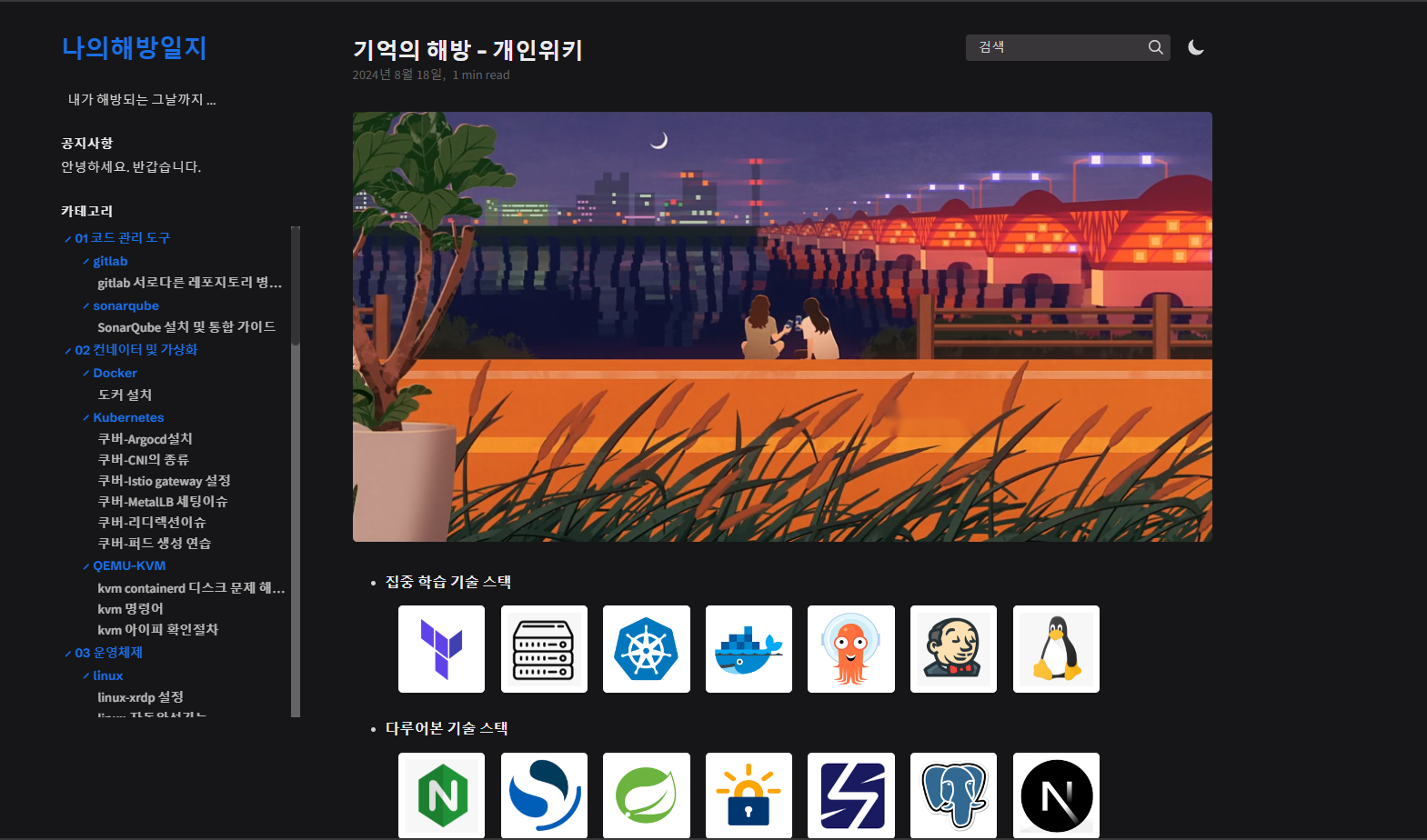The height and width of the screenshot is (840, 1427).
Task: Open the 쿠버-Argocd설치 post
Action: pos(146,439)
